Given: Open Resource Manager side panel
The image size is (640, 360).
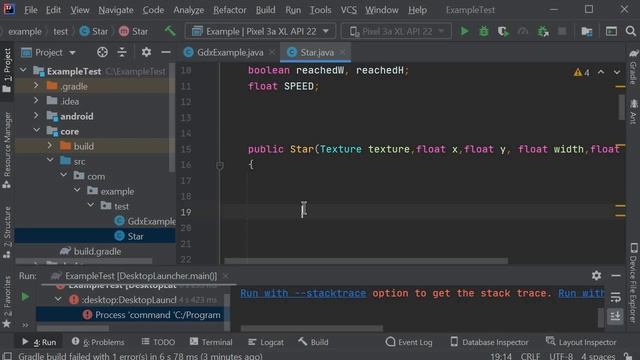Looking at the screenshot, I should click(x=7, y=150).
